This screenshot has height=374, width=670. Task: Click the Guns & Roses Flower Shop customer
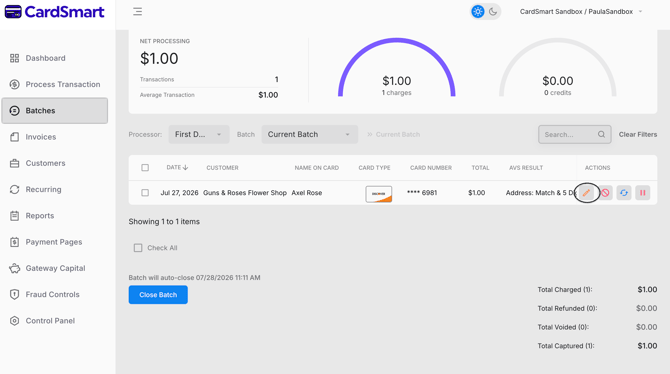tap(245, 193)
